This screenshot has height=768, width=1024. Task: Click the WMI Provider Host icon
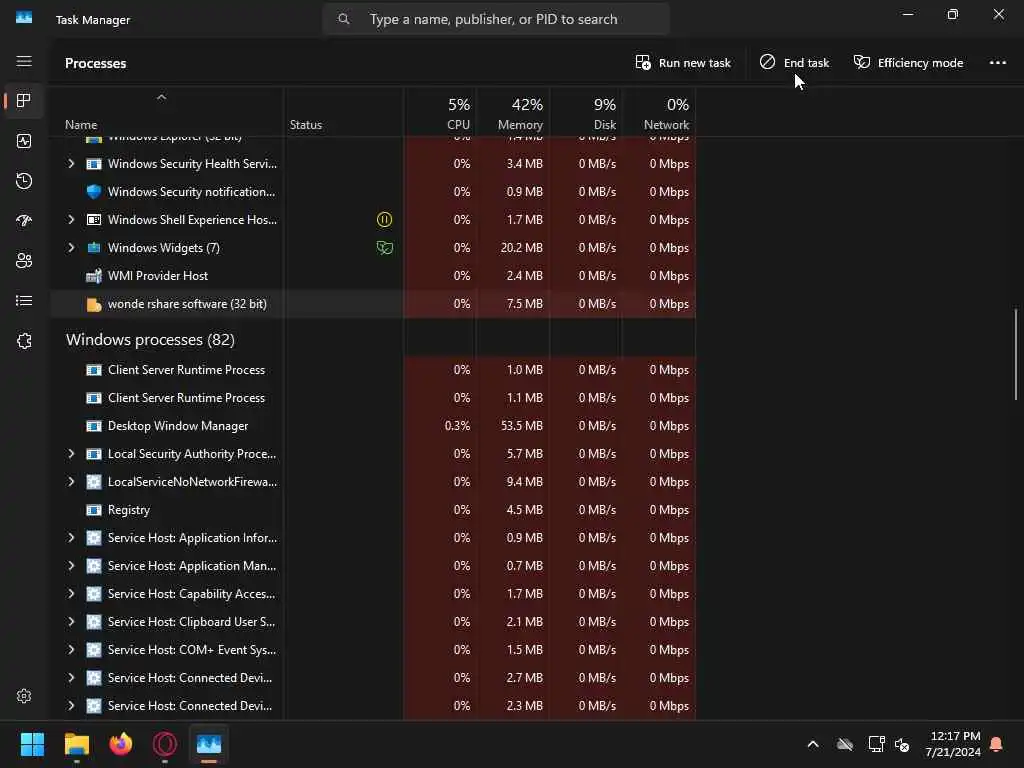(x=94, y=276)
